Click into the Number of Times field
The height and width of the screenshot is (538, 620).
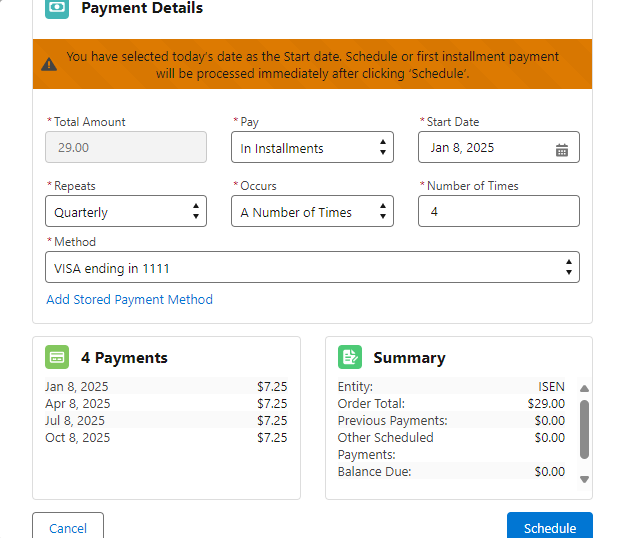pos(498,212)
